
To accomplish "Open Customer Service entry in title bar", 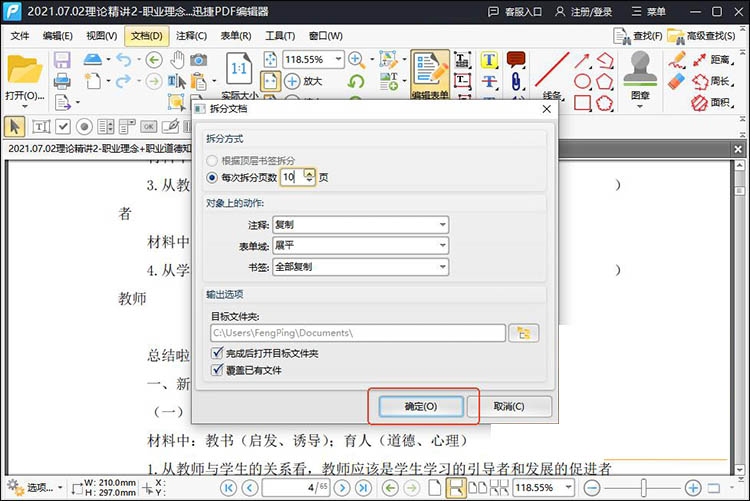I will click(515, 11).
